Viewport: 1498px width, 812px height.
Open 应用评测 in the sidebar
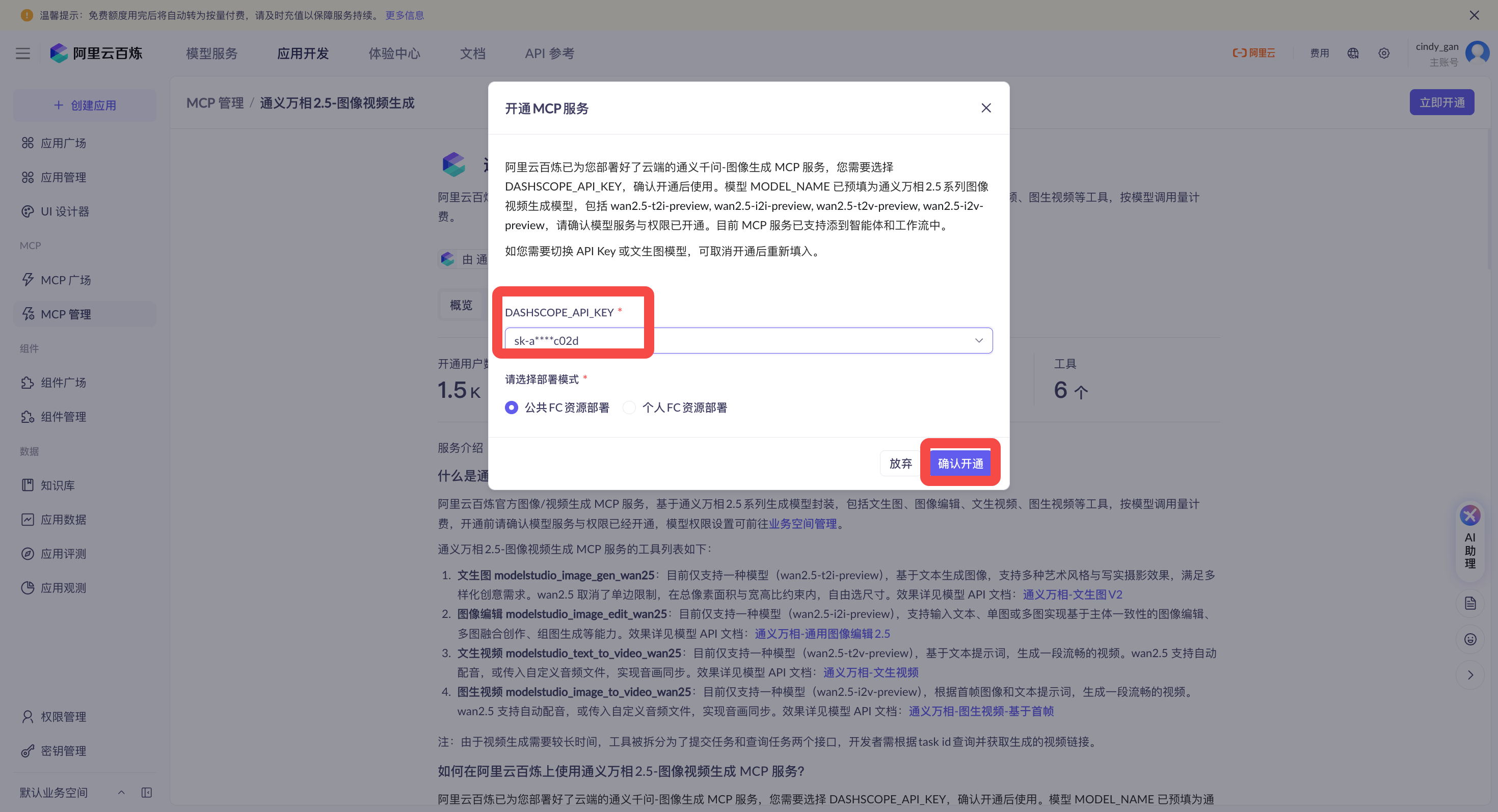[x=84, y=554]
